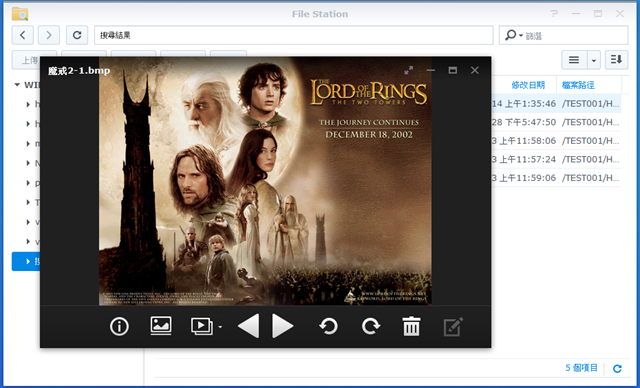Refresh the item list at bottom right
This screenshot has width=640, height=388.
(617, 368)
